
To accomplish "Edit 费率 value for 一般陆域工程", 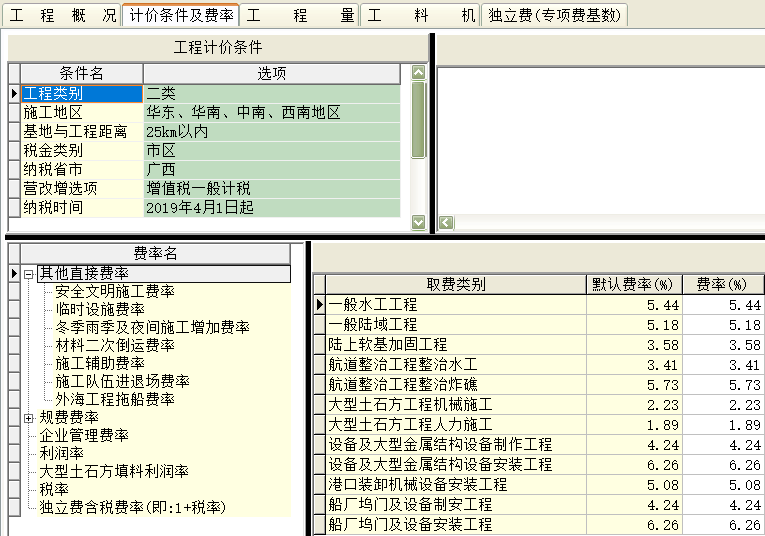I will pyautogui.click(x=724, y=325).
